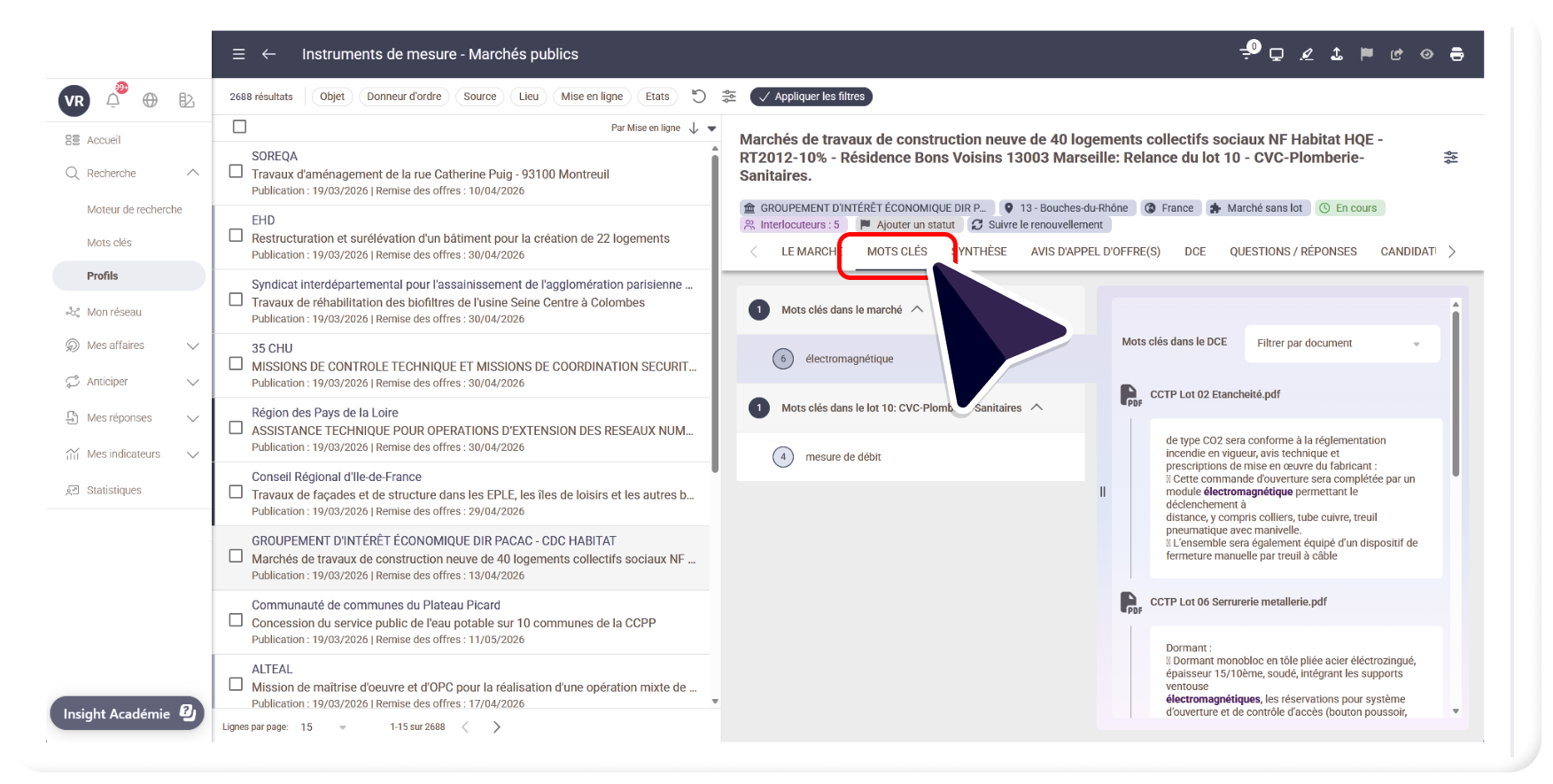Select the électromagnétique keyword row

click(849, 359)
